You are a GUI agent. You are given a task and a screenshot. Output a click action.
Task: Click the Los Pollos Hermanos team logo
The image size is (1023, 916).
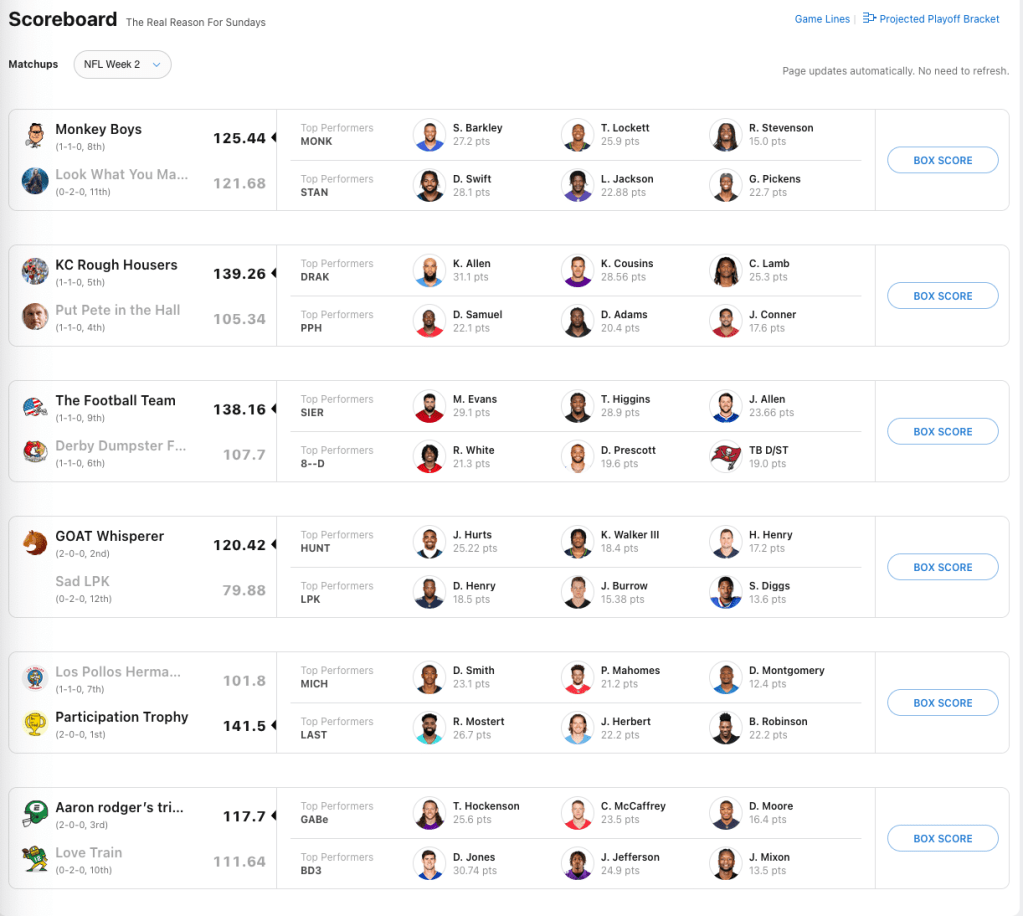[36, 678]
